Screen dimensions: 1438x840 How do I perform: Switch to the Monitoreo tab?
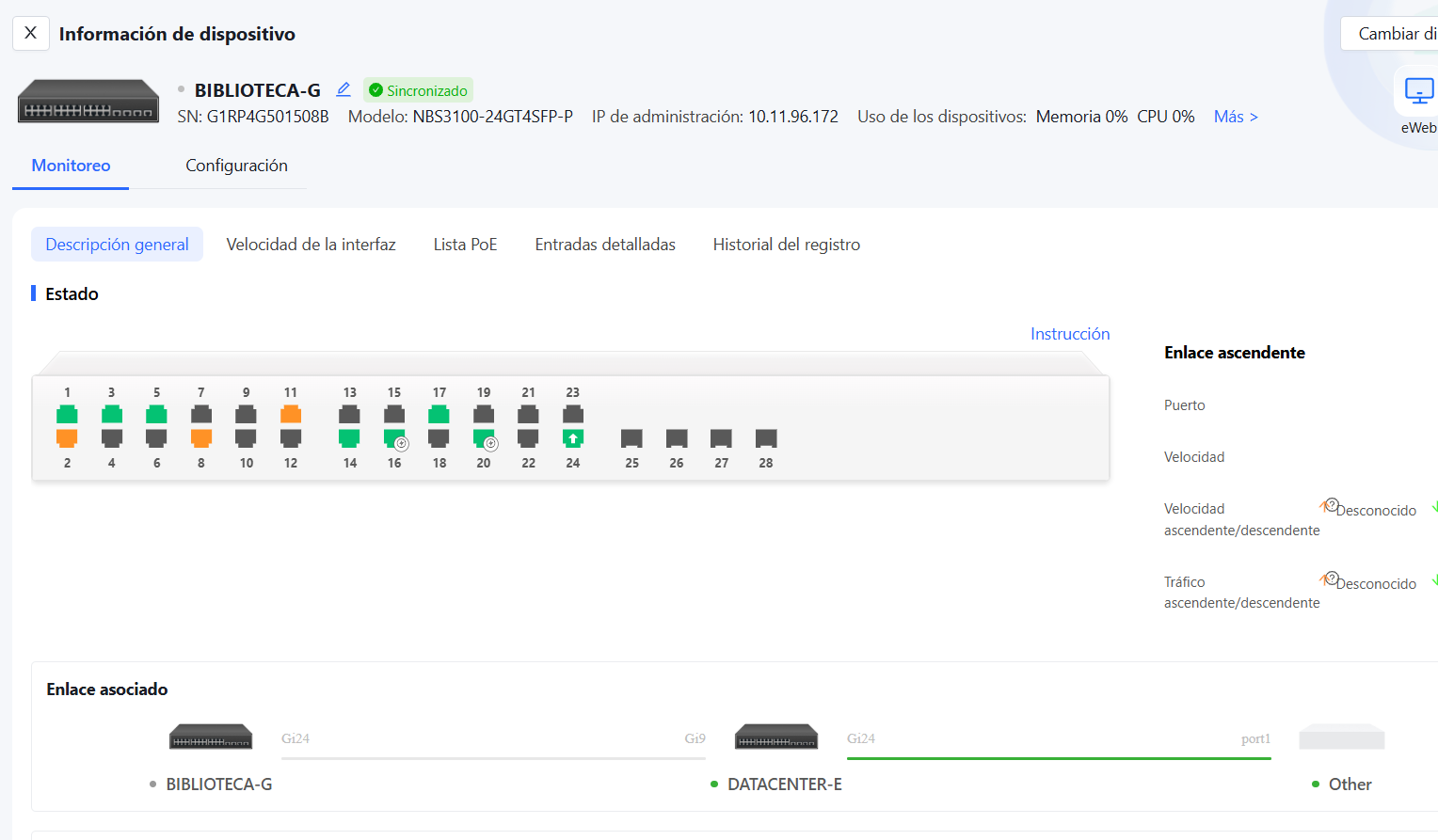[71, 166]
